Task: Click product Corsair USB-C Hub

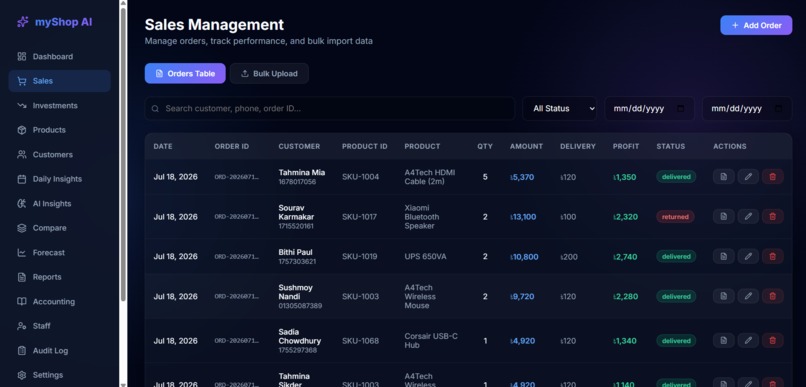Action: 431,341
